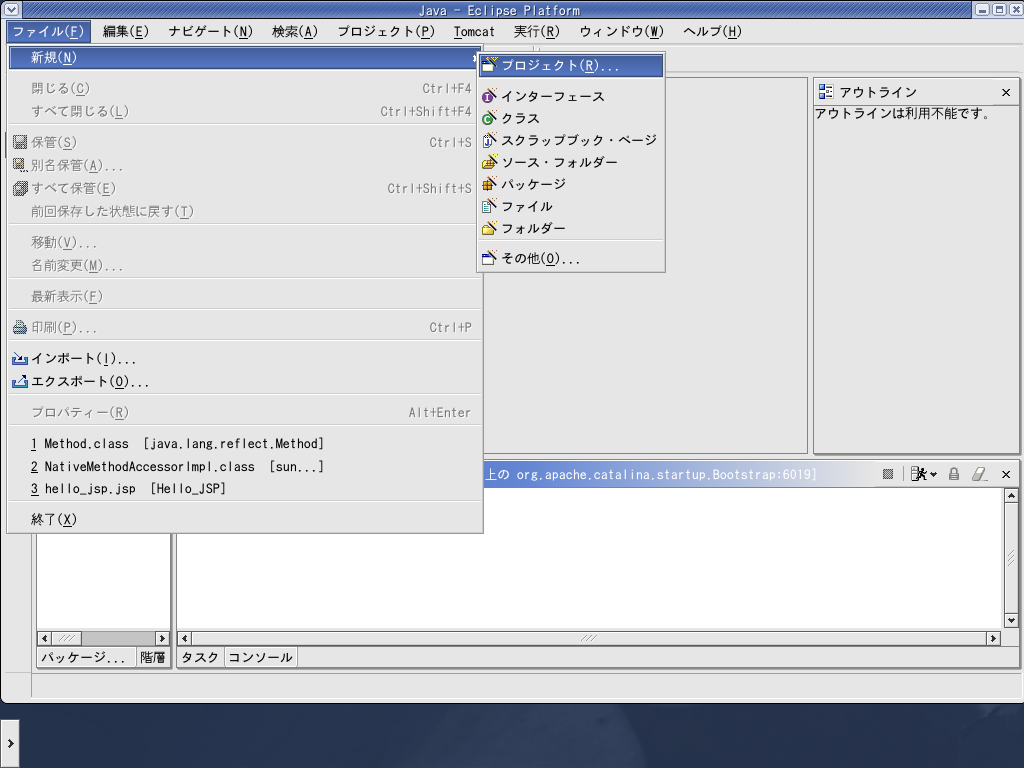Open the 編集(E) menu
1024x768 pixels.
(x=126, y=31)
